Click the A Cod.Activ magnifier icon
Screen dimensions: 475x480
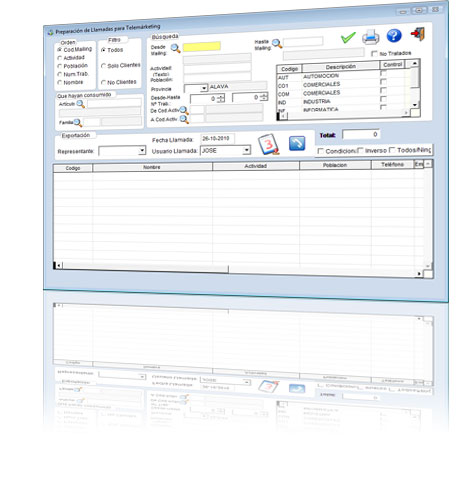coord(184,119)
